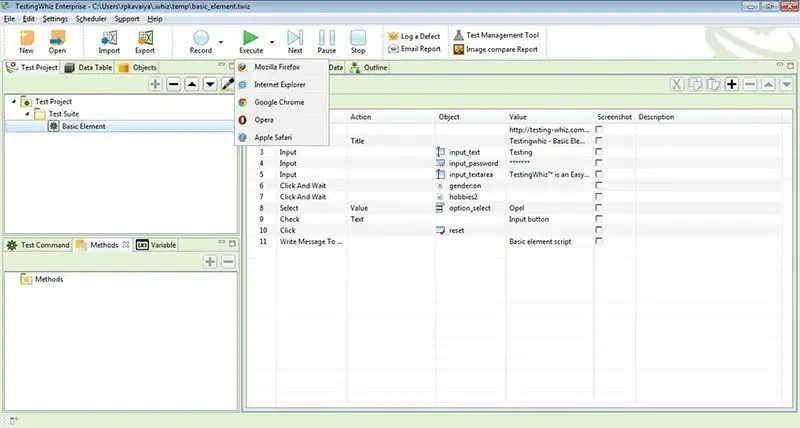Viewport: 800px width, 428px height.
Task: Pause execution with the Pause icon
Action: [x=327, y=41]
